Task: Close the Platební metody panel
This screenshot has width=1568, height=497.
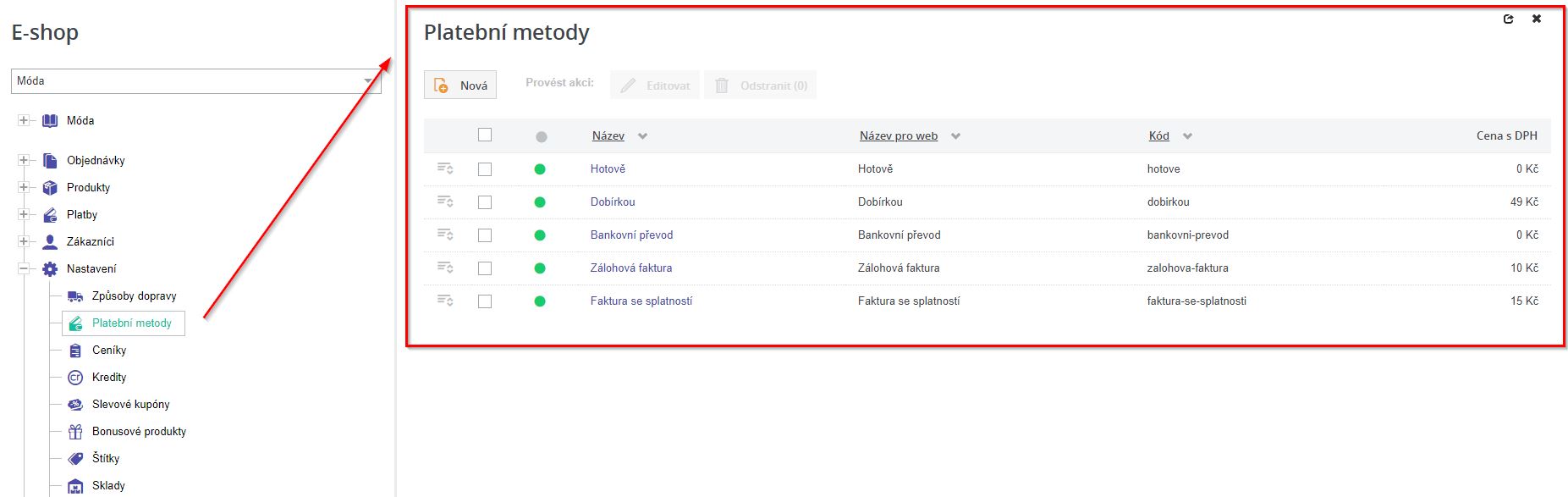Action: (x=1537, y=19)
